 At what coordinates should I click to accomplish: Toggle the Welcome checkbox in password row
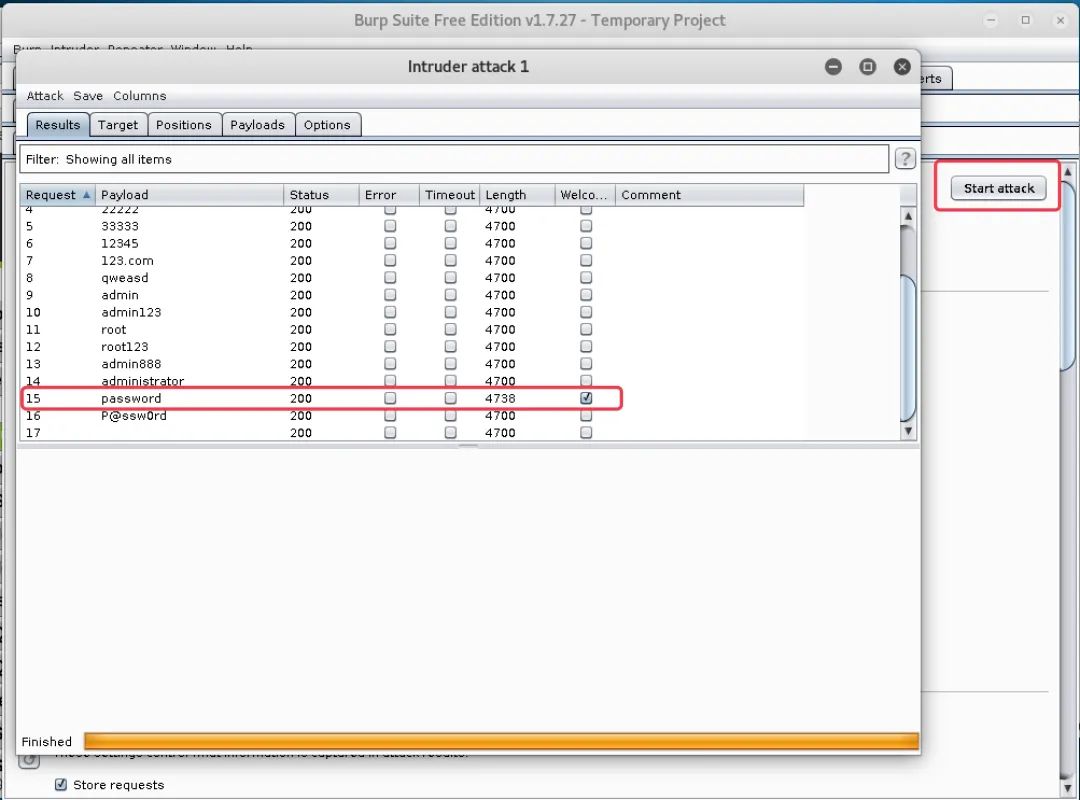pyautogui.click(x=586, y=398)
